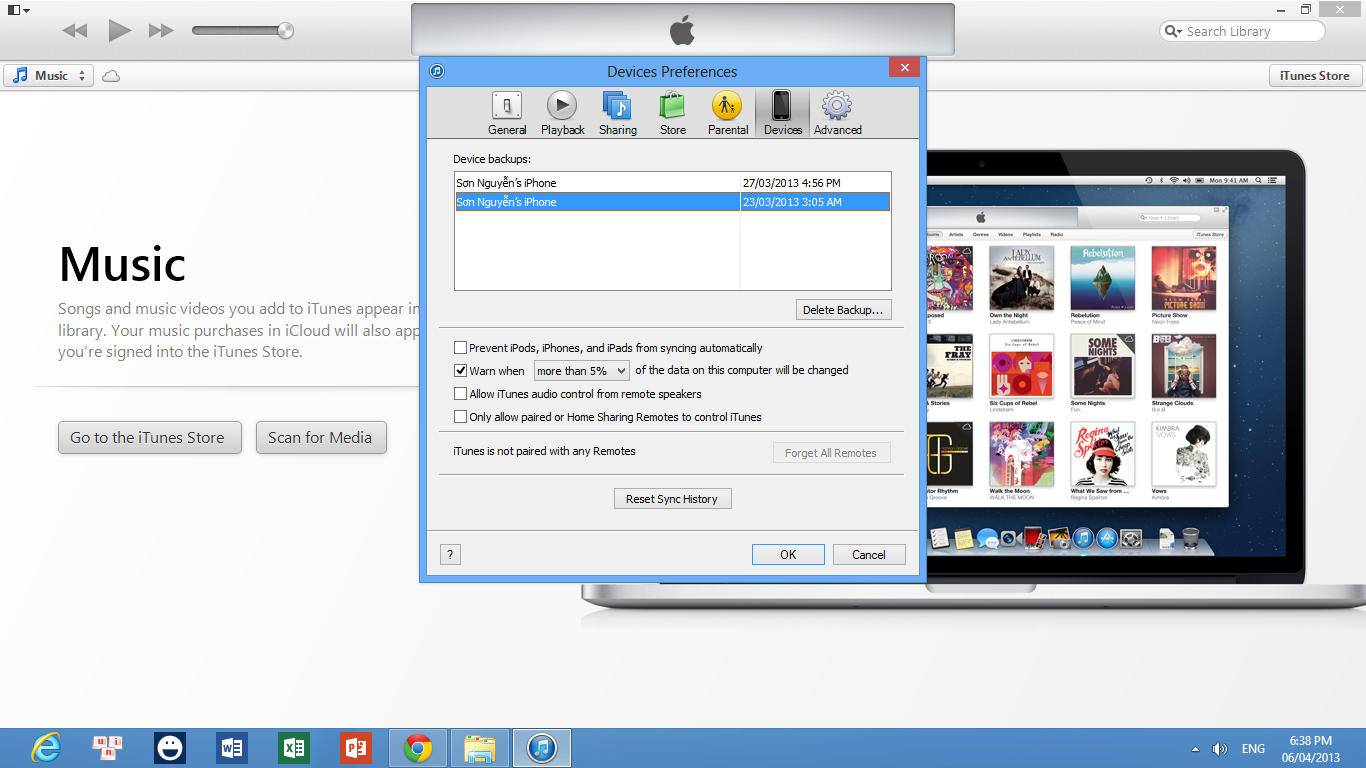Viewport: 1366px width, 768px height.
Task: Open Excel from the taskbar
Action: pos(294,747)
